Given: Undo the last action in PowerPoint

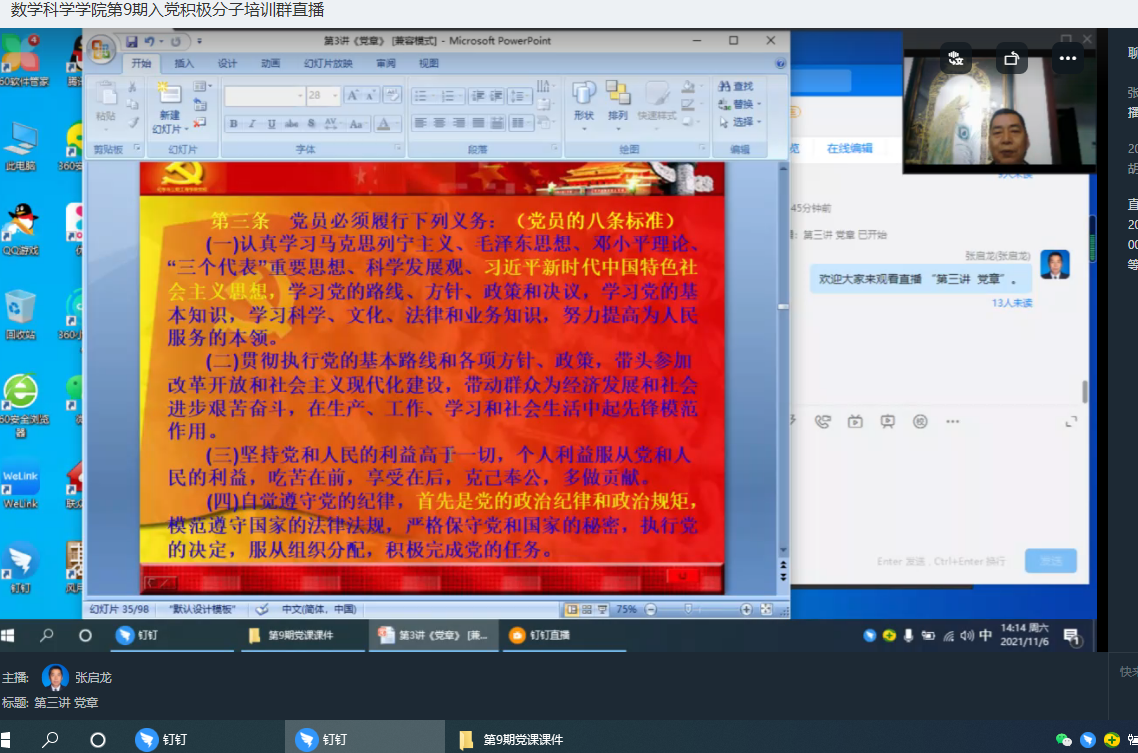Looking at the screenshot, I should tap(150, 41).
